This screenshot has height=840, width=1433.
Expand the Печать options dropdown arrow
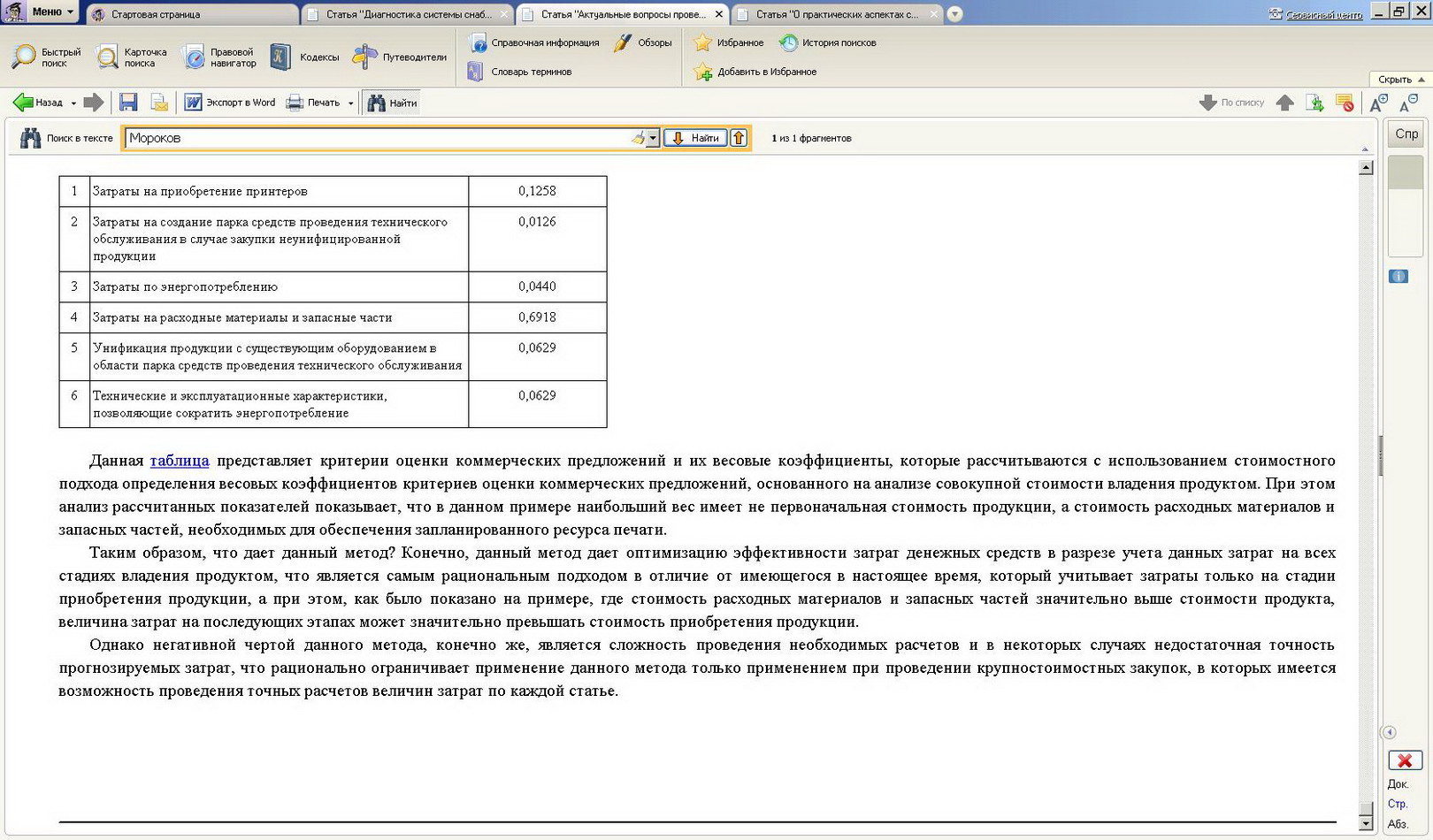pyautogui.click(x=351, y=103)
